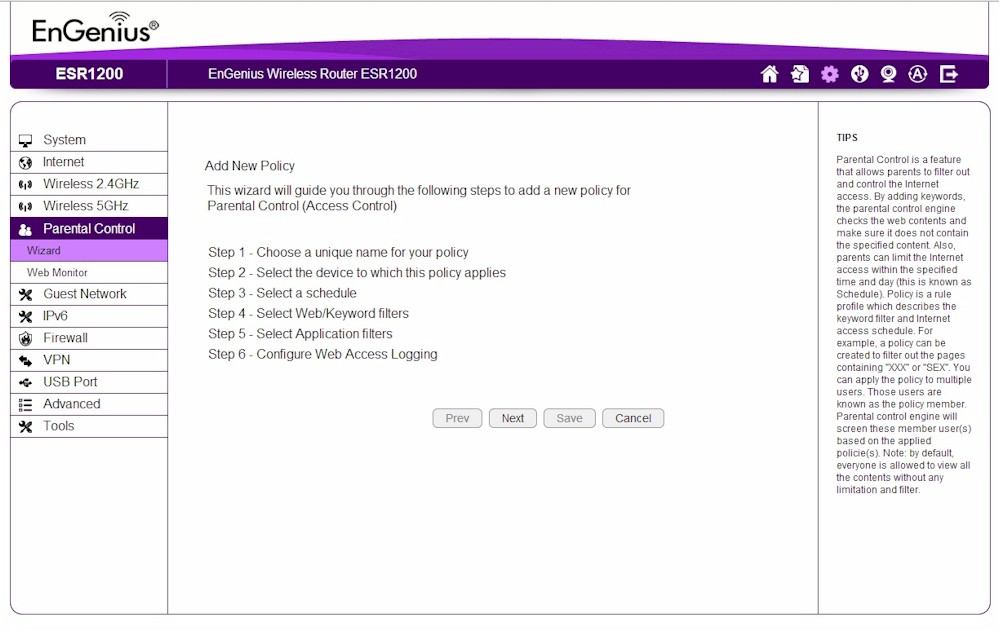Select the Parental Control menu
1000x632 pixels.
pyautogui.click(x=89, y=228)
